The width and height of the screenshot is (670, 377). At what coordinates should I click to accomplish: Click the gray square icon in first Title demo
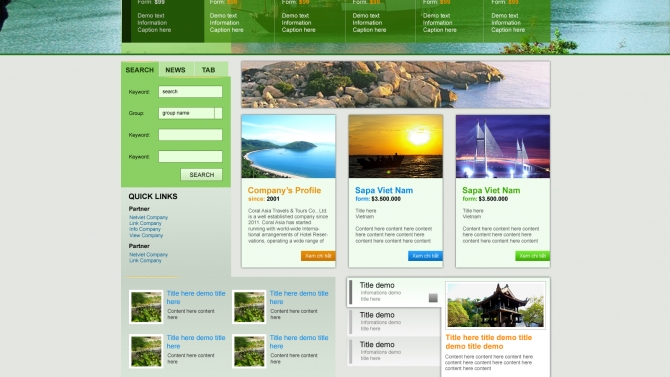coord(433,298)
